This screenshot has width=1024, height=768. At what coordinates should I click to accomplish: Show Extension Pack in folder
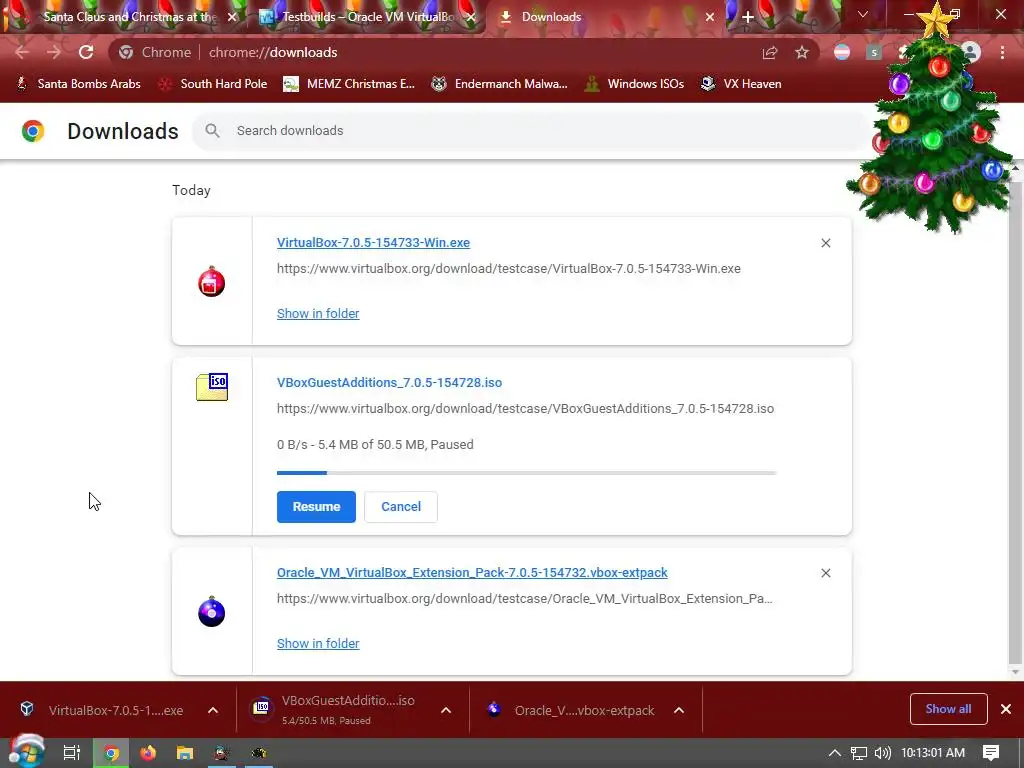click(x=318, y=643)
